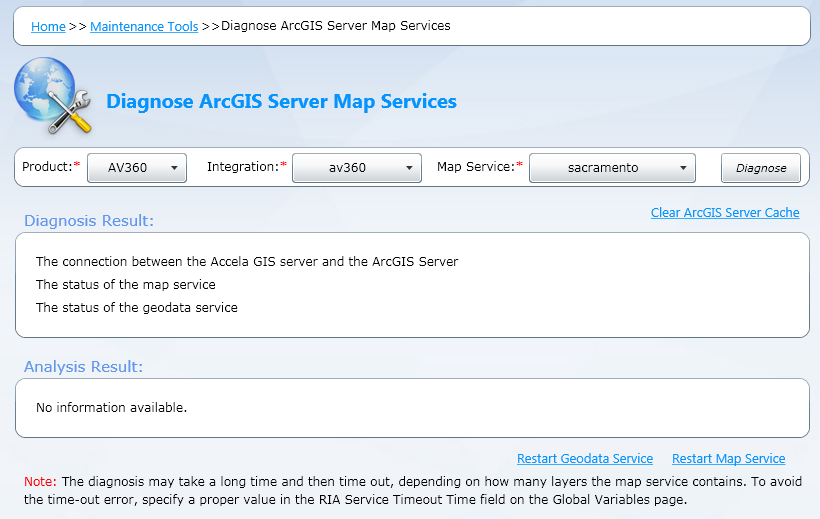Screen dimensions: 820x519
Task: Click the current page breadcrumb text
Action: tap(335, 26)
